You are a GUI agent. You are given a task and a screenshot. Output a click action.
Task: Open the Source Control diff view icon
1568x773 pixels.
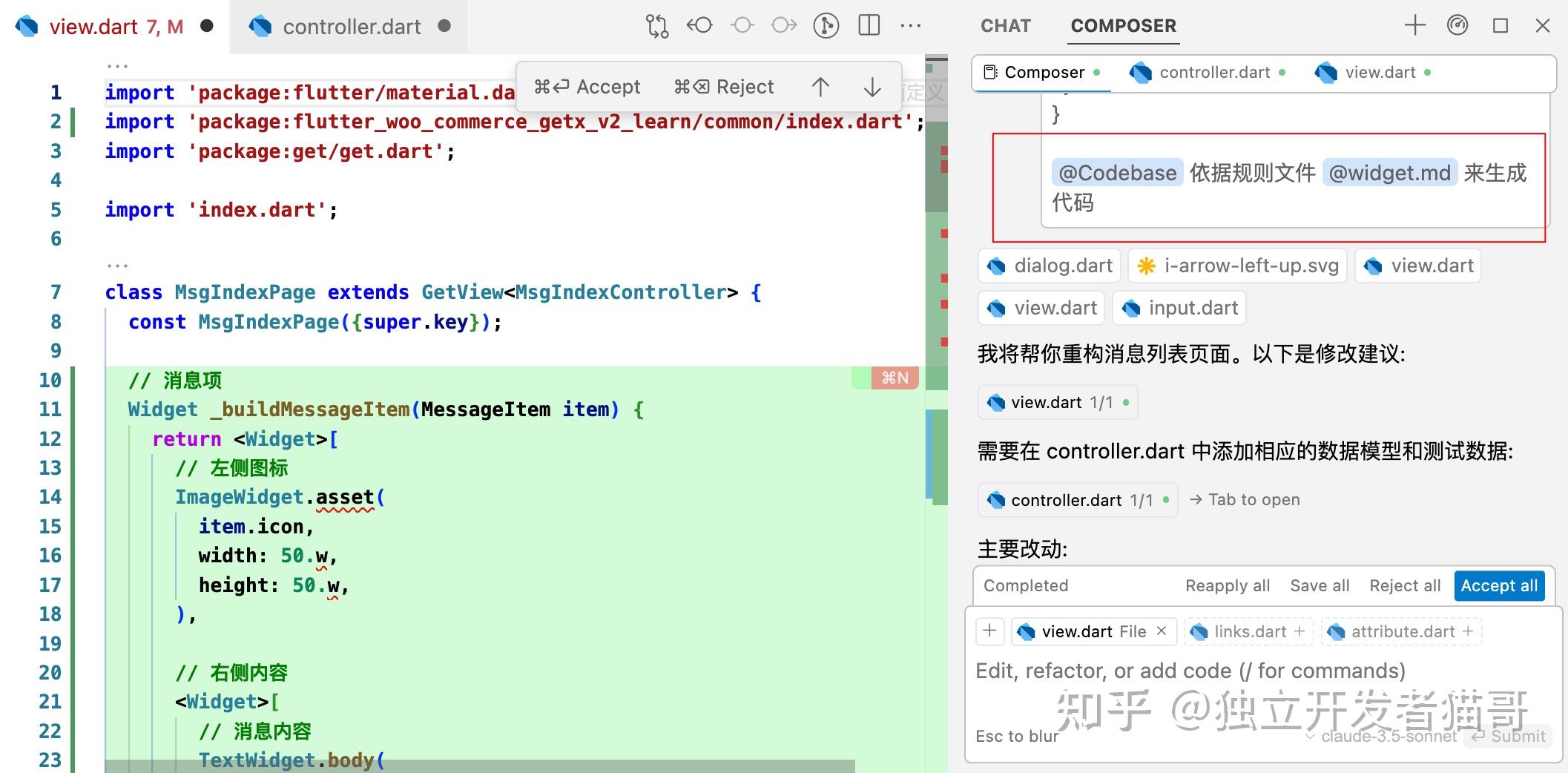point(656,24)
